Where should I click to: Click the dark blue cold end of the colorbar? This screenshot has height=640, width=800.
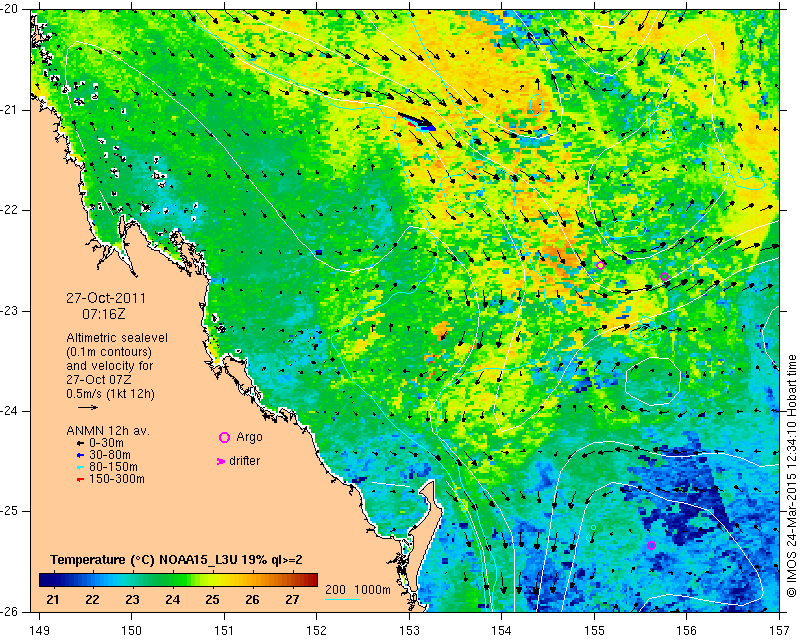coord(47,580)
